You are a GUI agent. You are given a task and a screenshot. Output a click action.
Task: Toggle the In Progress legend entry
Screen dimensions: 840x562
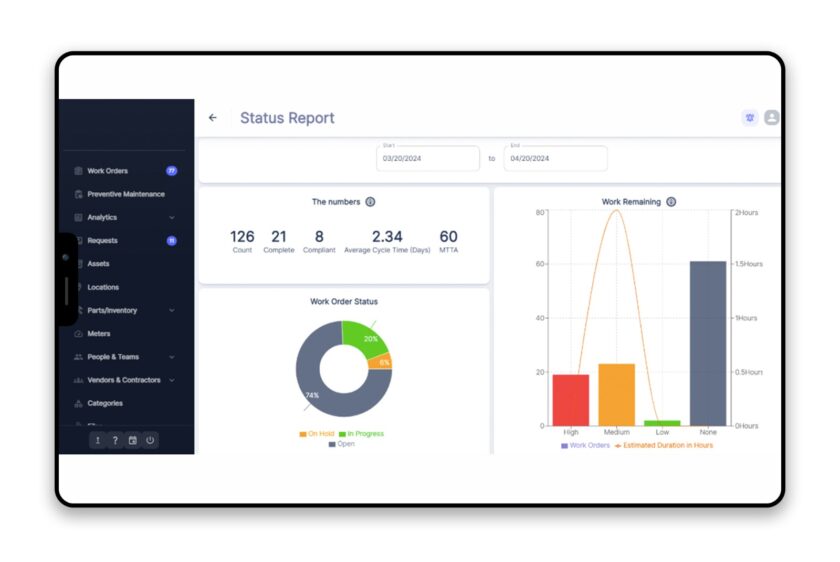pos(361,434)
